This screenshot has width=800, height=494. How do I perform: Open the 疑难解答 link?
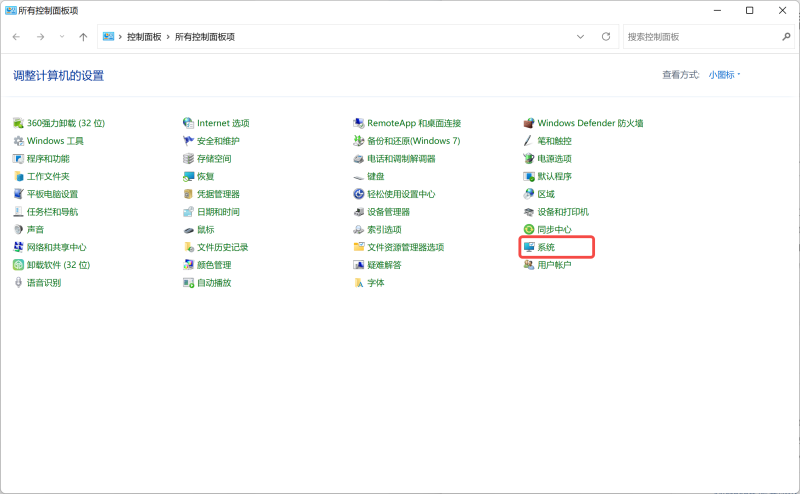(384, 265)
